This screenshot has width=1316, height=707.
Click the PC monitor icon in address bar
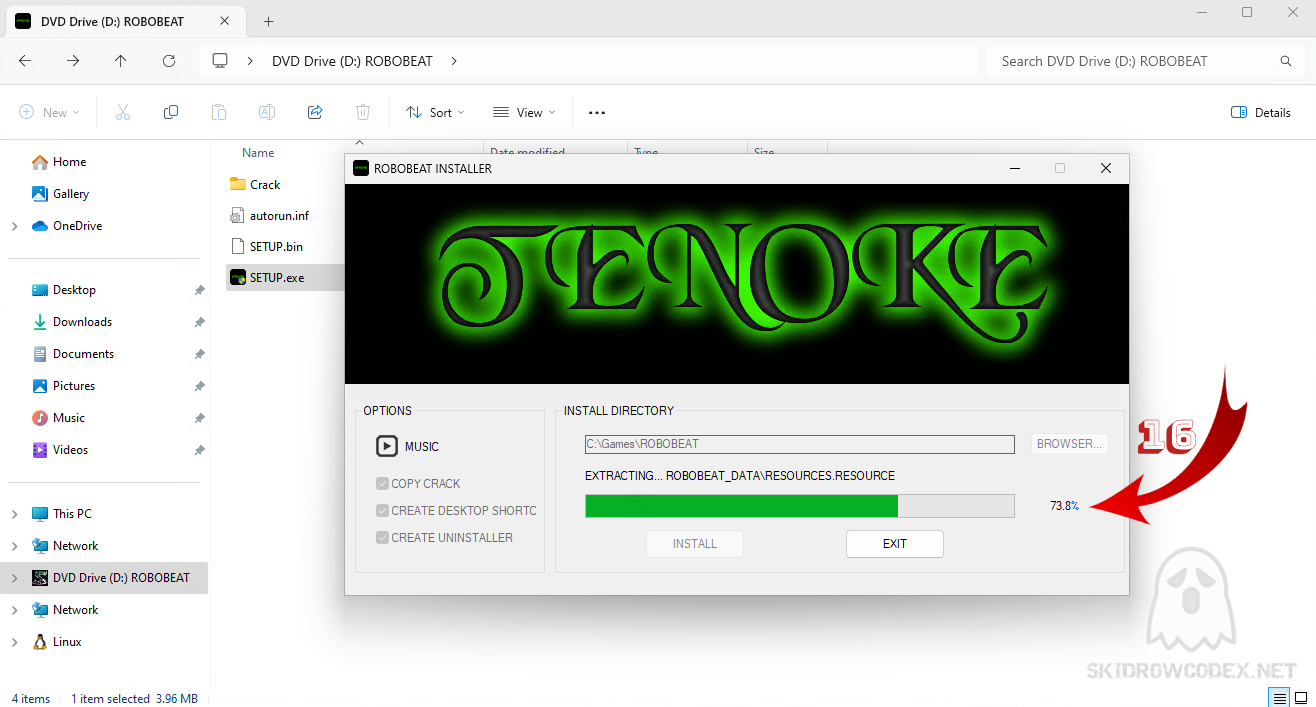click(221, 61)
